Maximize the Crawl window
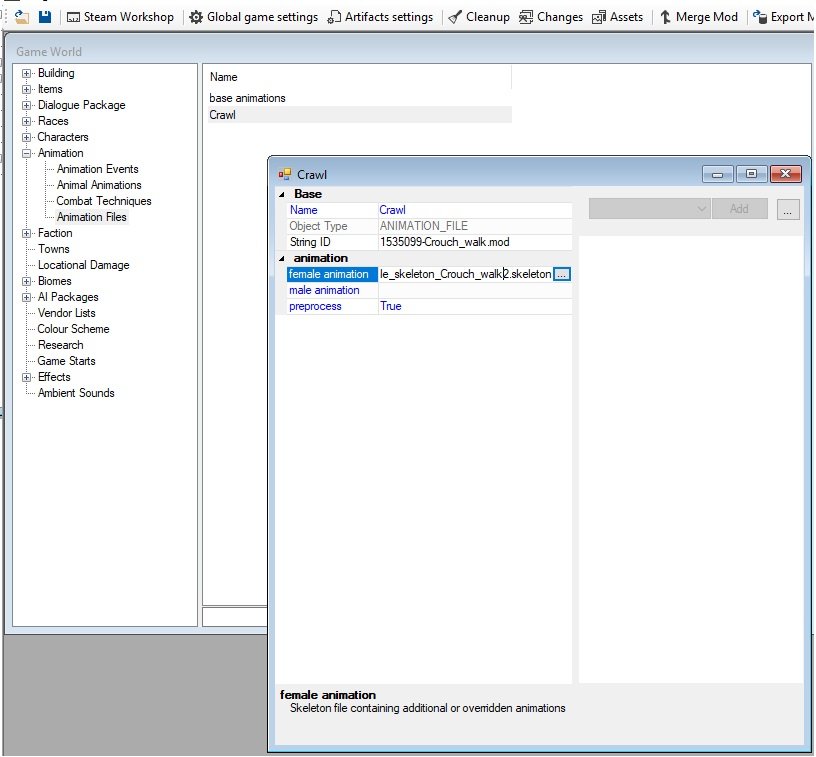 751,174
